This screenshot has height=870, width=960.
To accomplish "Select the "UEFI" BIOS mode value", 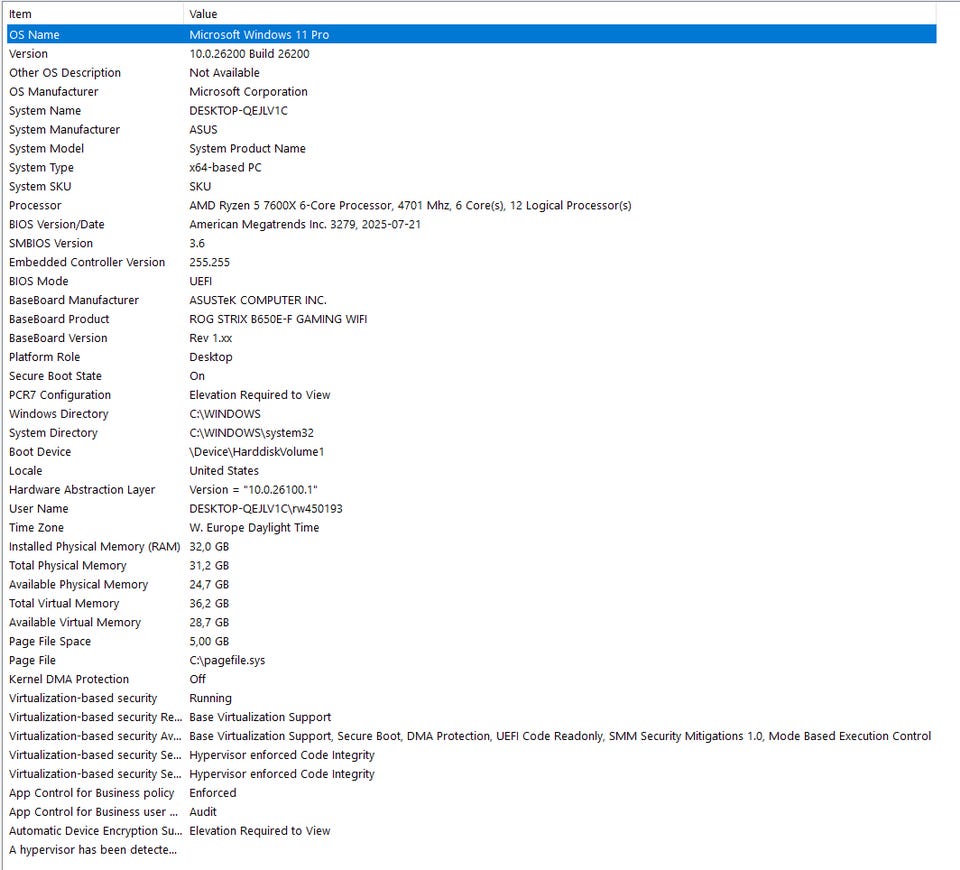I will pyautogui.click(x=201, y=282).
